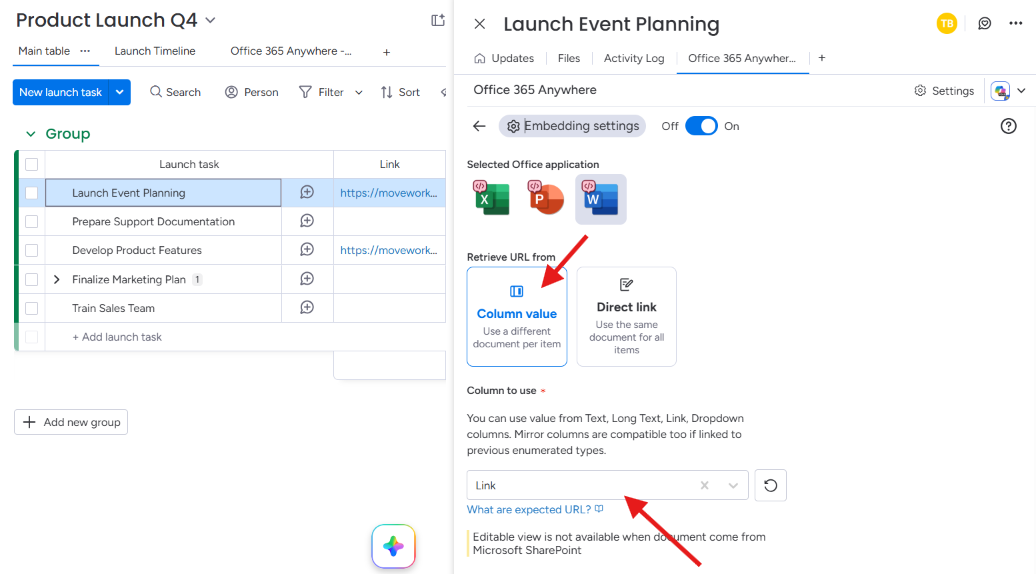Open the Link column dropdown

pyautogui.click(x=733, y=485)
